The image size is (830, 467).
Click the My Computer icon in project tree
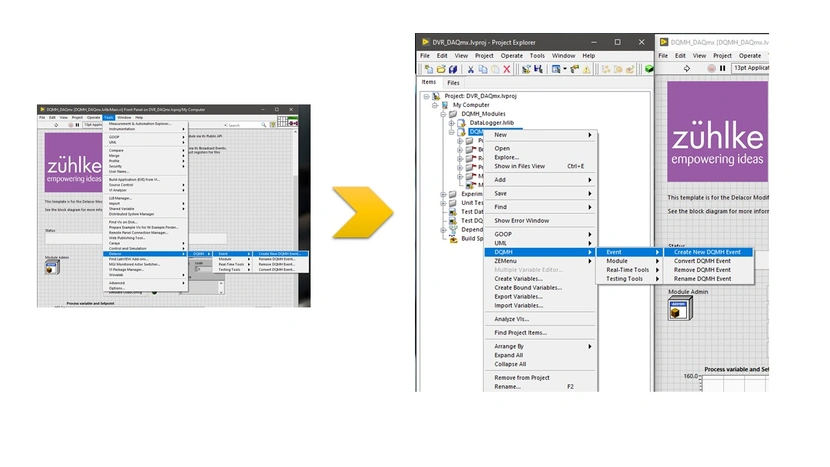pyautogui.click(x=445, y=105)
